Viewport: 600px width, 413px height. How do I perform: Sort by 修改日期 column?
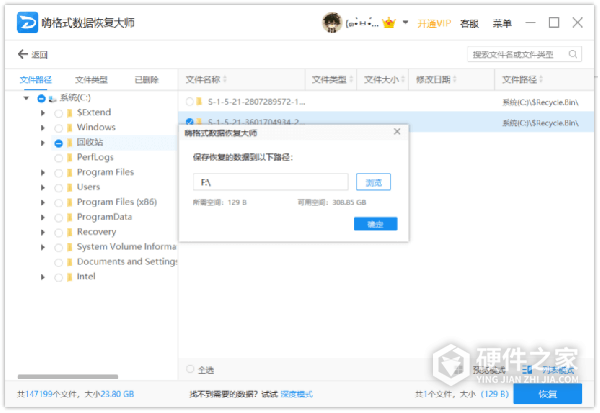[436, 79]
